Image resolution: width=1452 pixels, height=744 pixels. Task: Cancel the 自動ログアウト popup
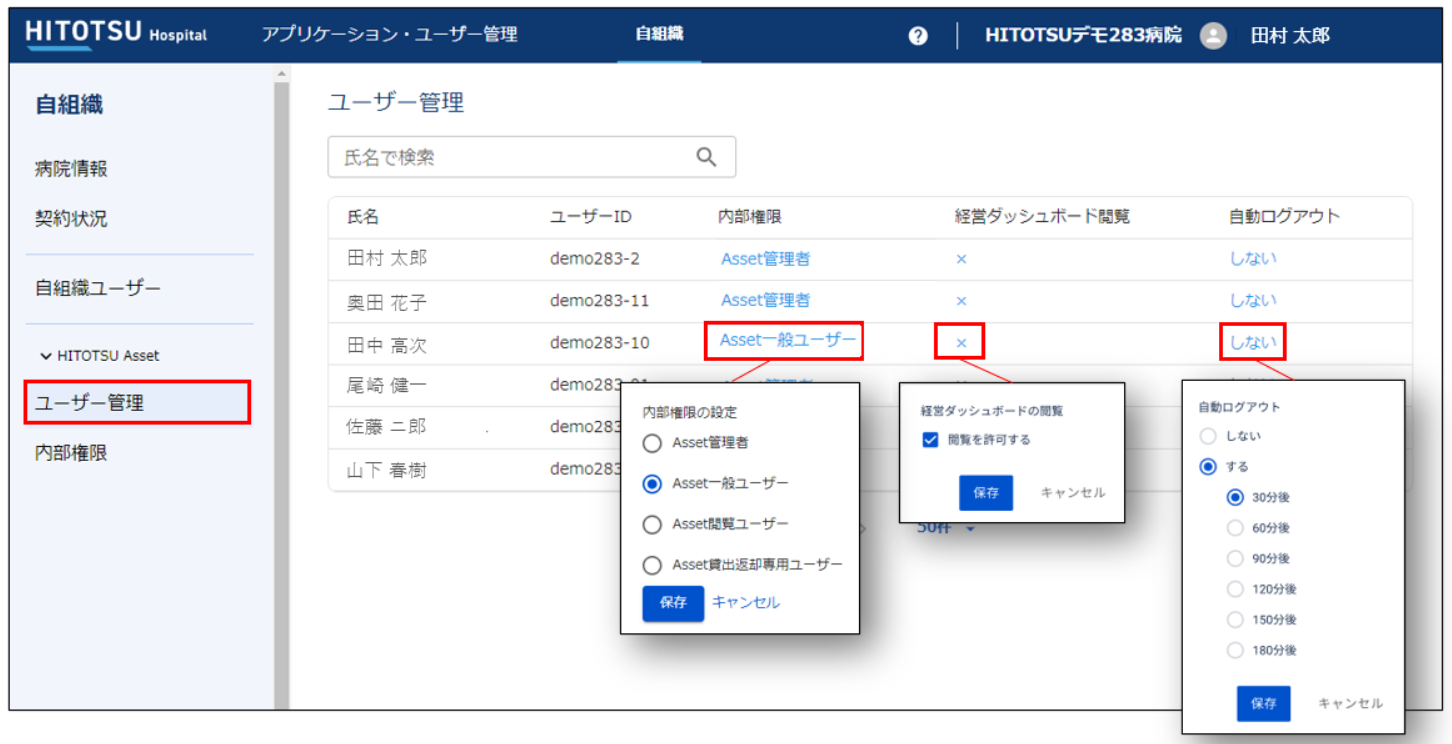pos(1351,703)
